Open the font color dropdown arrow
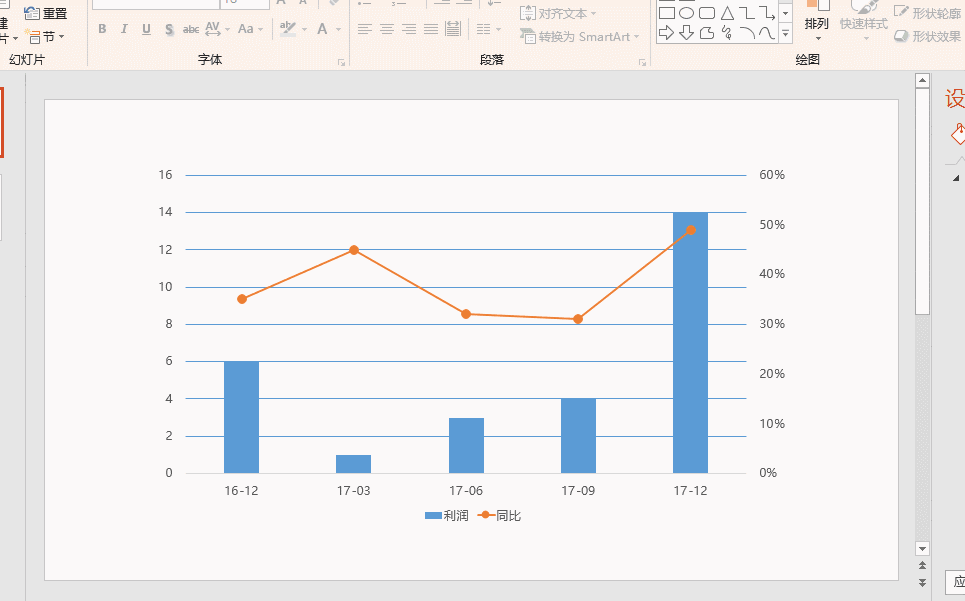 pos(338,30)
